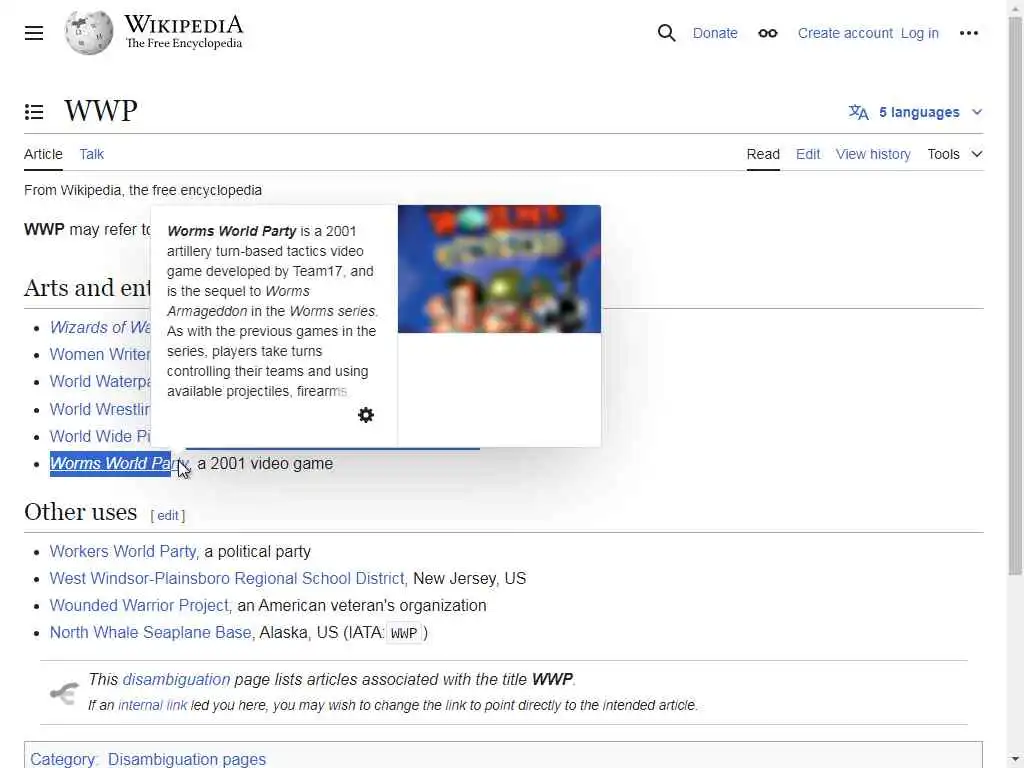Open the View history tab

tap(872, 154)
